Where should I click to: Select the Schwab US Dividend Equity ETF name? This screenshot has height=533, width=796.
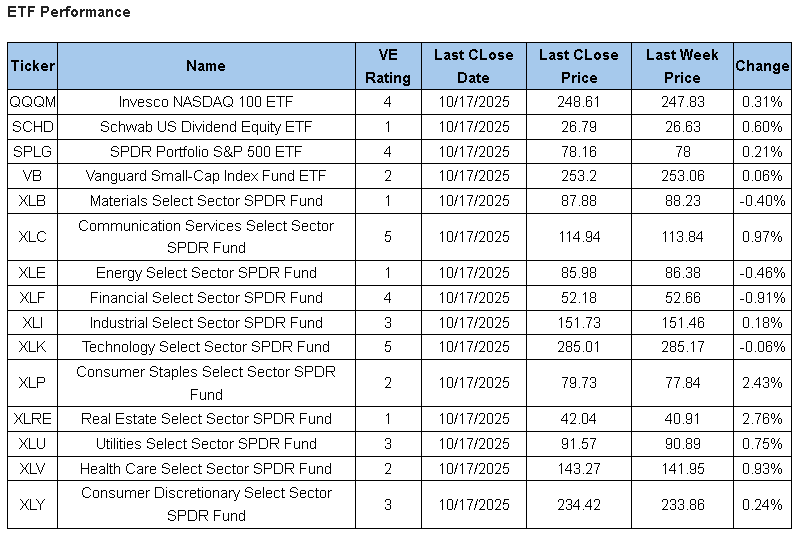206,127
